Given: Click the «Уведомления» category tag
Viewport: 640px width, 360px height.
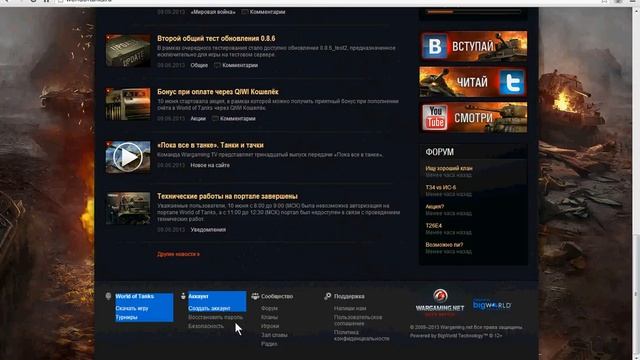Looking at the screenshot, I should tap(208, 230).
